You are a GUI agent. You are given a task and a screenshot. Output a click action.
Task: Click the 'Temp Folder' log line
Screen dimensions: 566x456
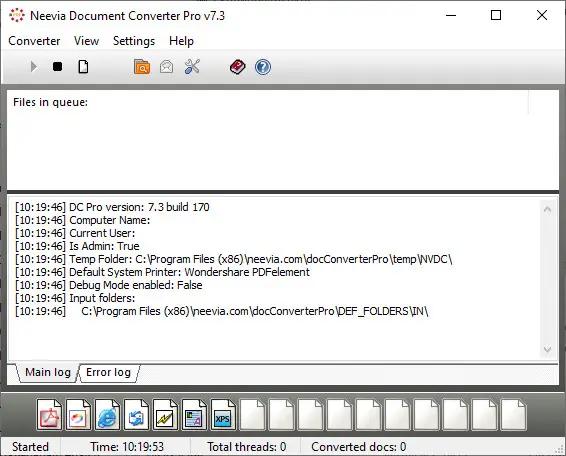coord(234,259)
